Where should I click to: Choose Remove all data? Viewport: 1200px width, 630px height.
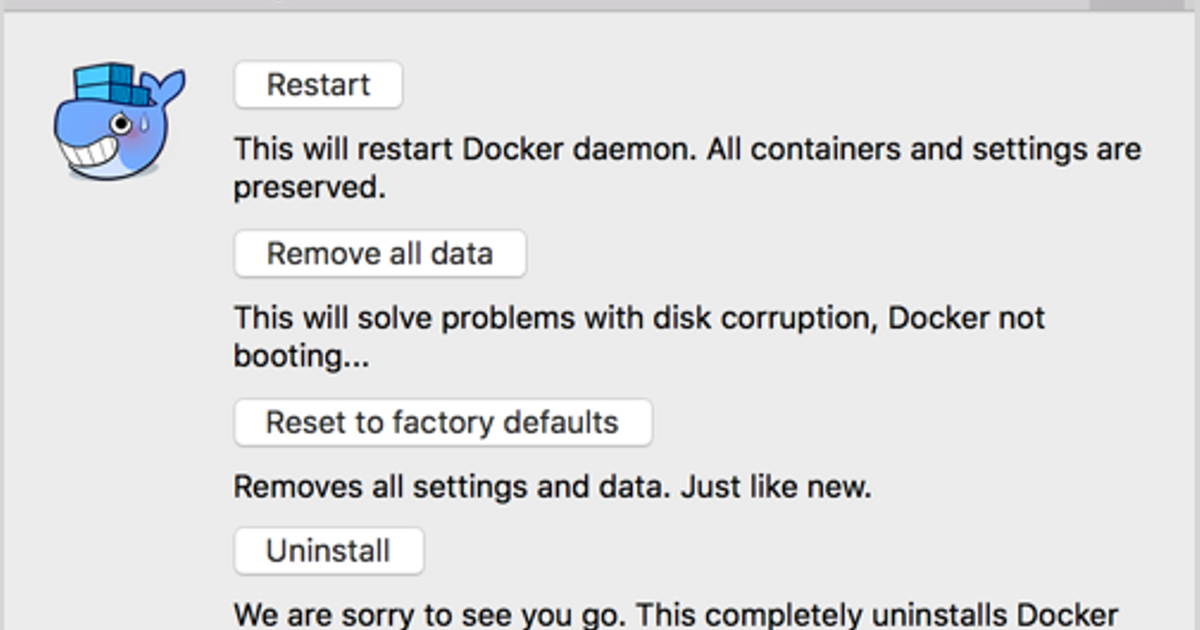(380, 254)
